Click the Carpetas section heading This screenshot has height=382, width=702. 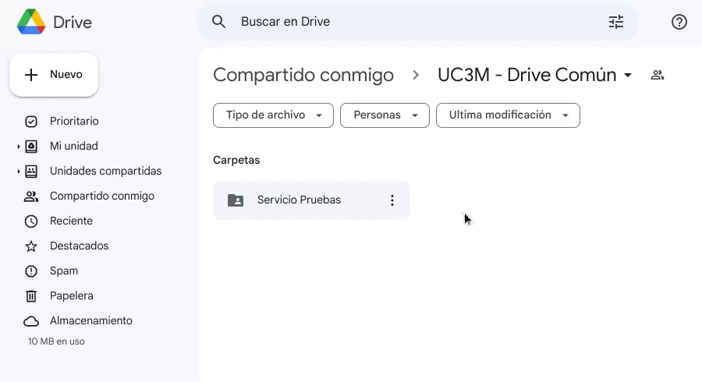(x=236, y=160)
